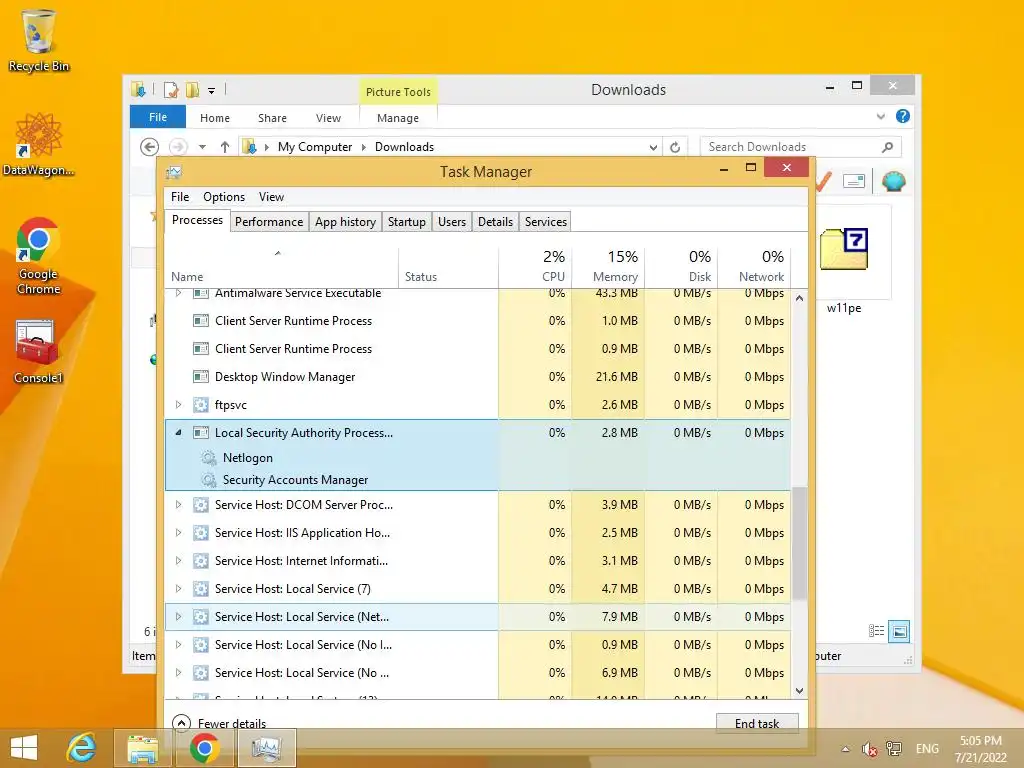Click the End task button
The width and height of the screenshot is (1024, 768).
757,723
